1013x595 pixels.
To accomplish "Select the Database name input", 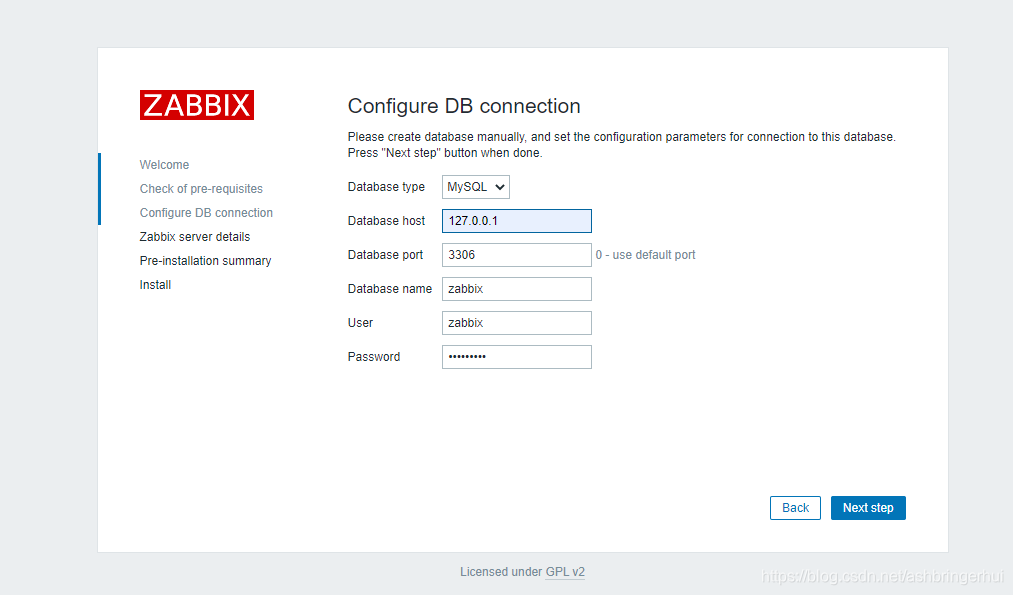I will click(x=516, y=289).
